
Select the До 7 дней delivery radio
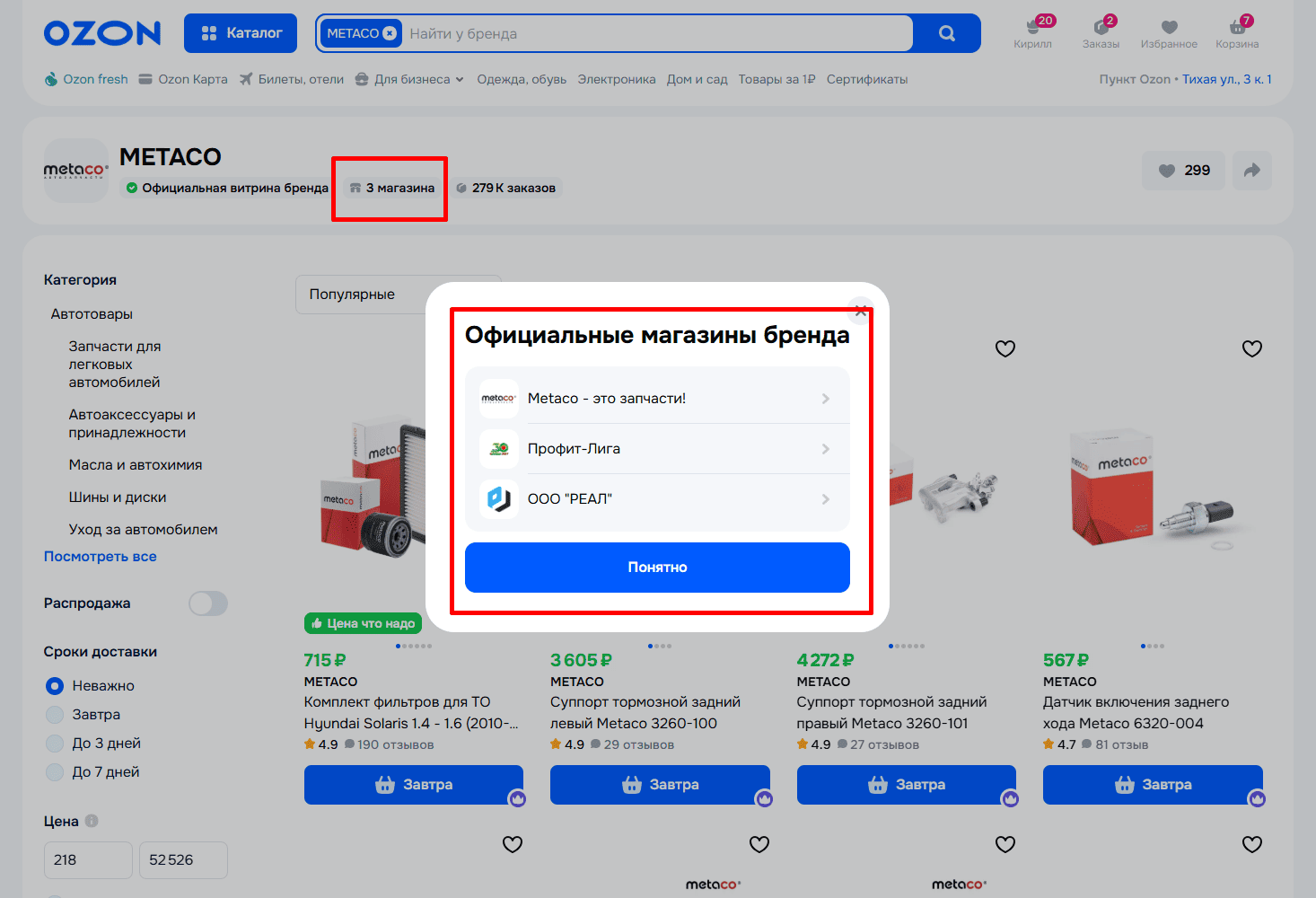(x=55, y=772)
